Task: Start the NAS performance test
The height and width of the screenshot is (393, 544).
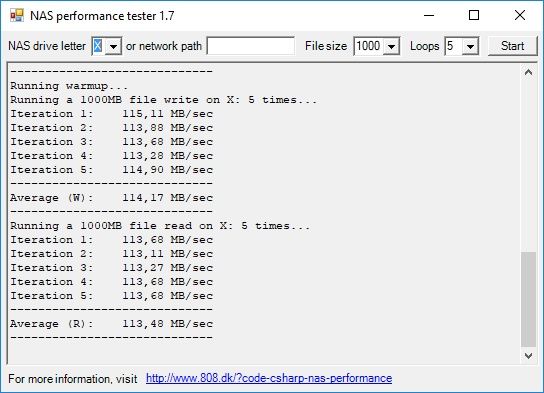Action: [512, 46]
